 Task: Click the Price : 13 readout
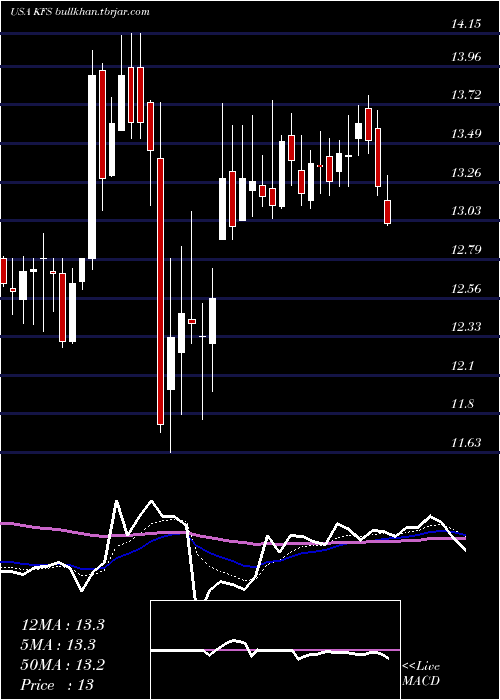58,684
